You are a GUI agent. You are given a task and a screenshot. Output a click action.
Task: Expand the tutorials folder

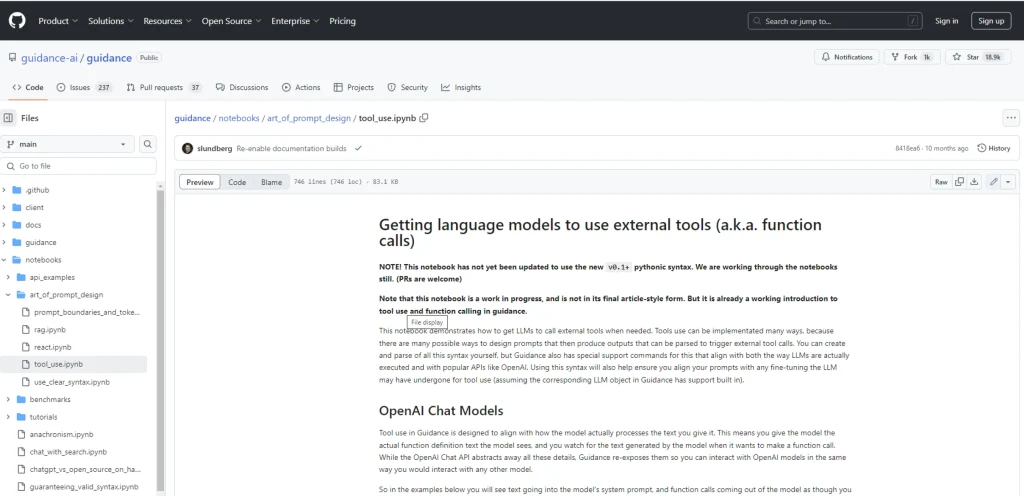click(8, 416)
